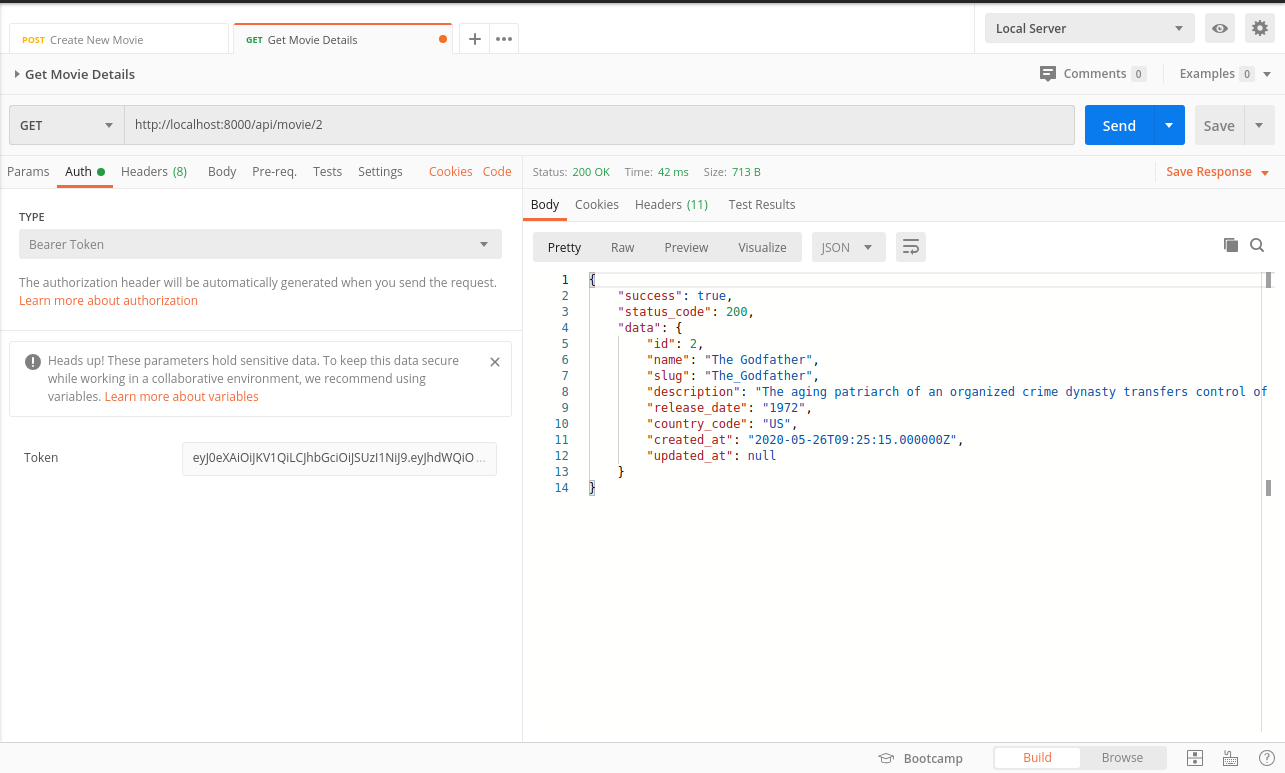
Task: Open Bearer Token auth type dropdown
Action: (260, 244)
